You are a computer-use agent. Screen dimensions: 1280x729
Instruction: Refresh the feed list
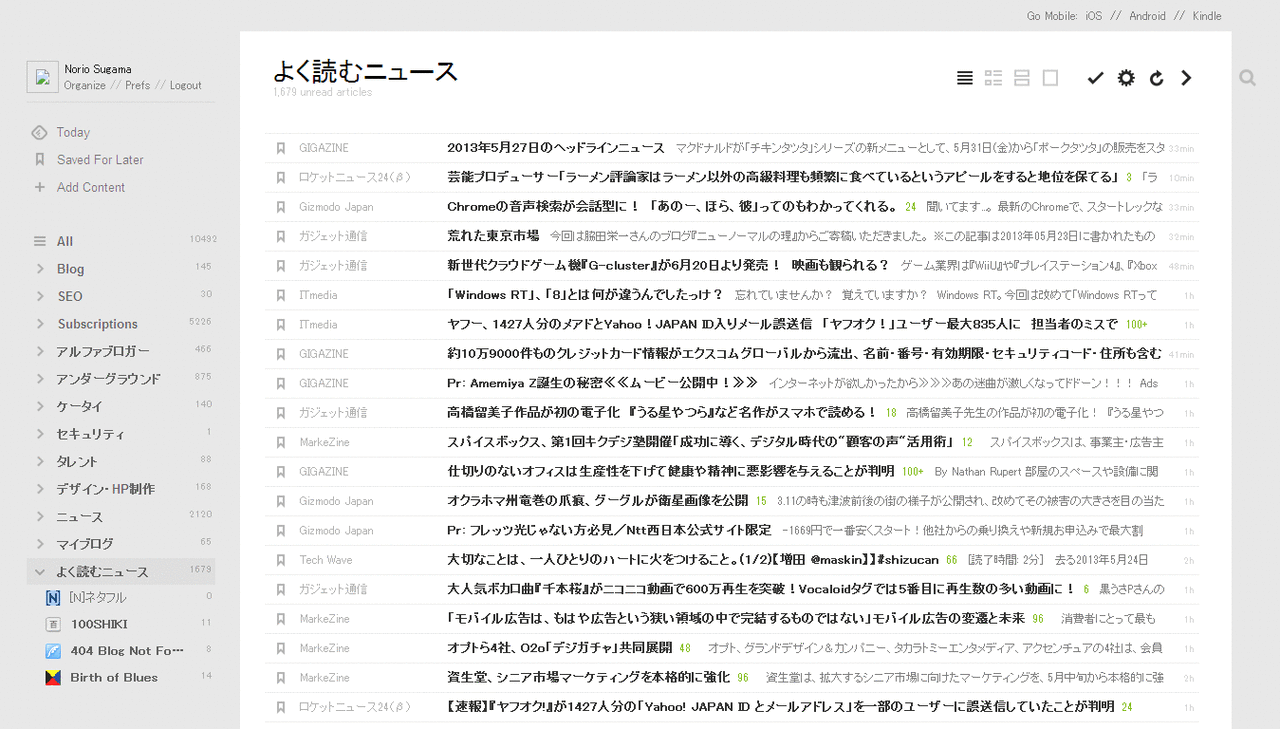pyautogui.click(x=1157, y=78)
